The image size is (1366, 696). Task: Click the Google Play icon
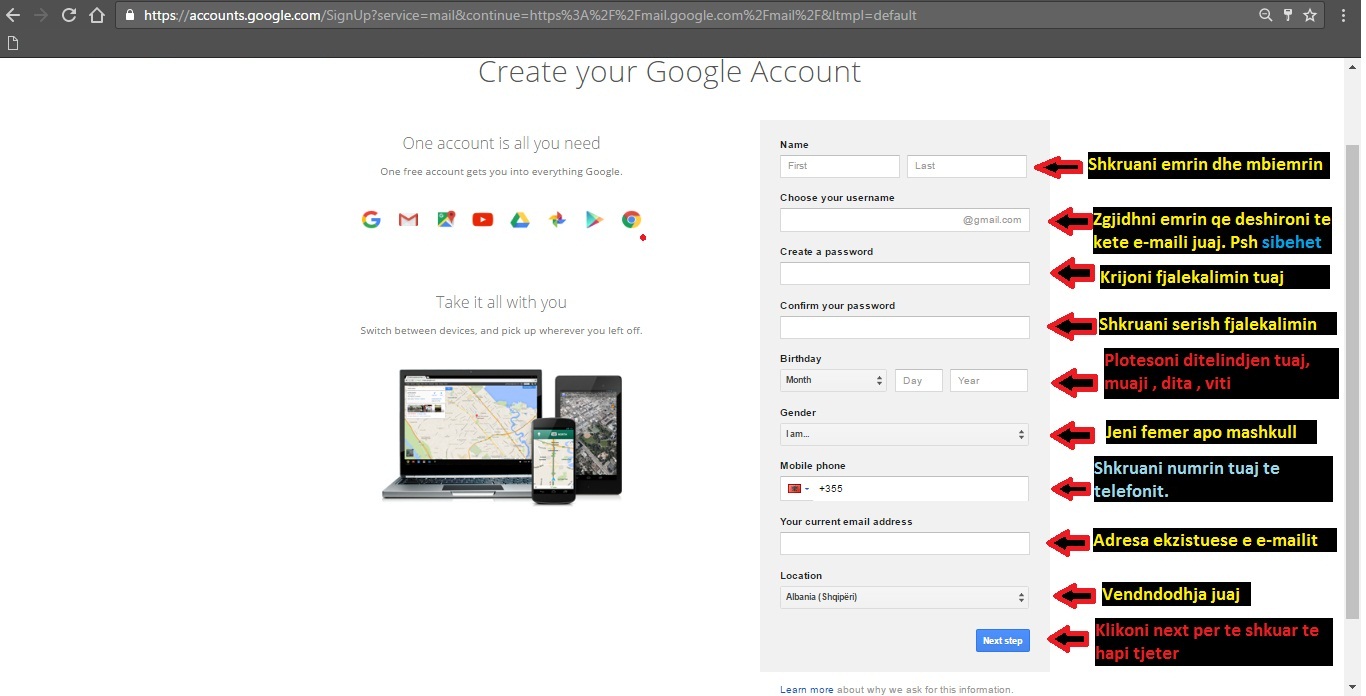point(595,219)
